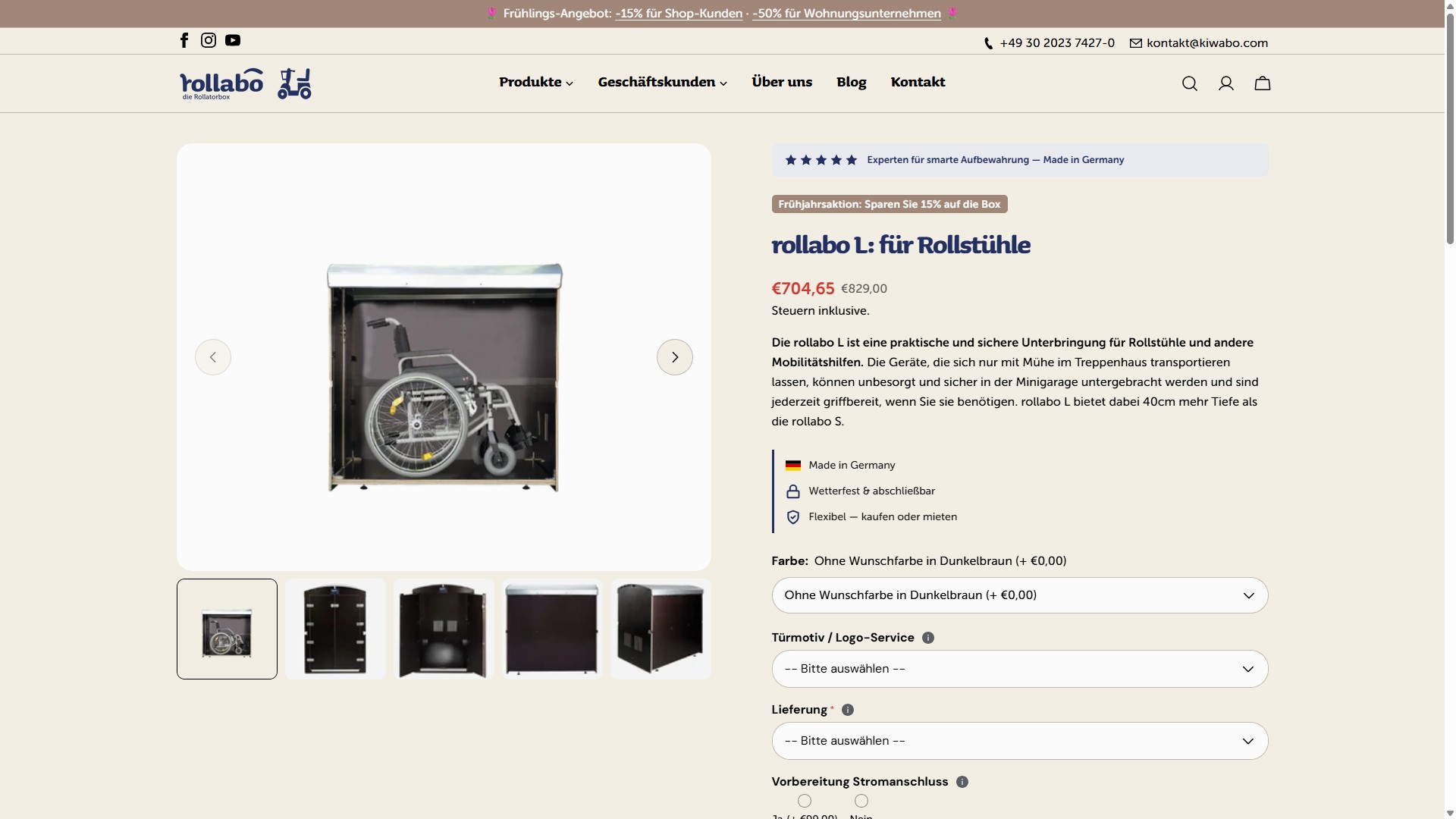Open the YouTube channel icon
Screen dimensions: 1456x819
pos(233,40)
